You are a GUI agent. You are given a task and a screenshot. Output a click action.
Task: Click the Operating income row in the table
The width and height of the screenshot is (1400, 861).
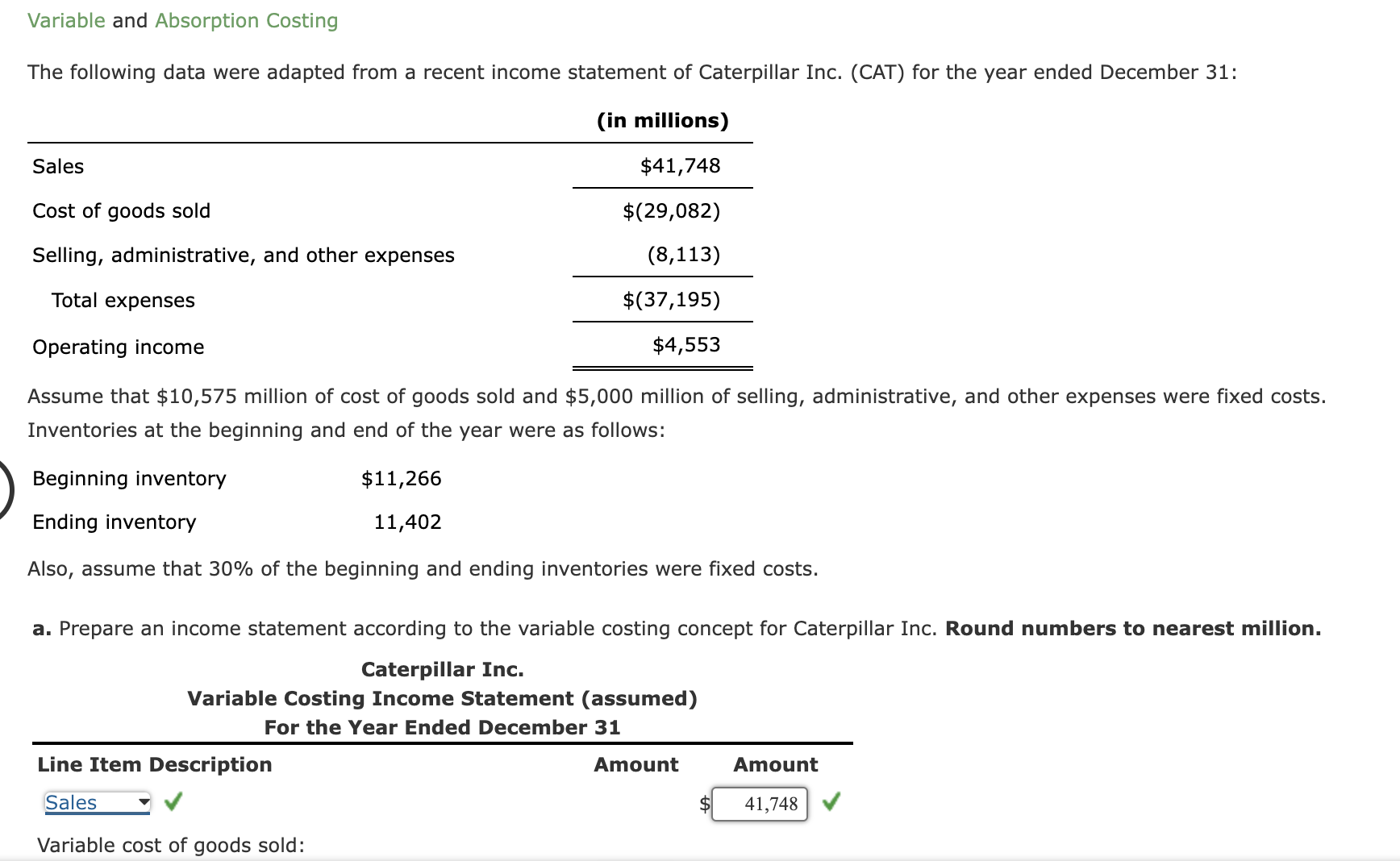click(x=117, y=347)
